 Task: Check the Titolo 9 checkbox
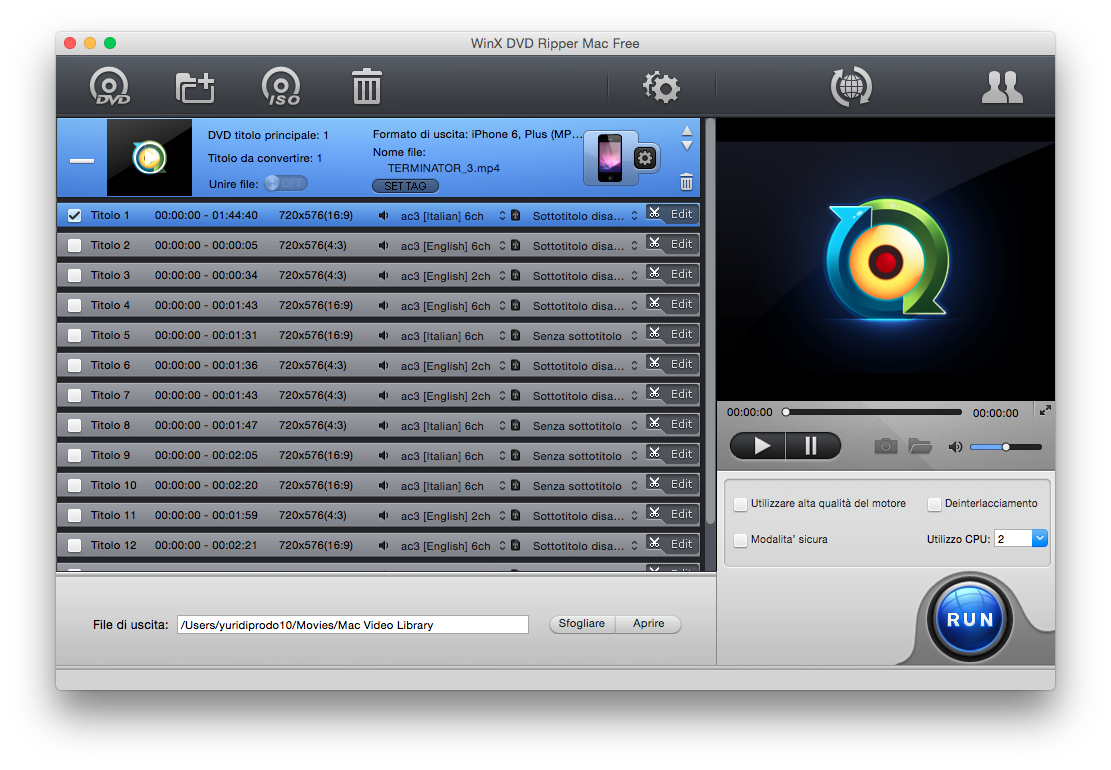tap(74, 455)
